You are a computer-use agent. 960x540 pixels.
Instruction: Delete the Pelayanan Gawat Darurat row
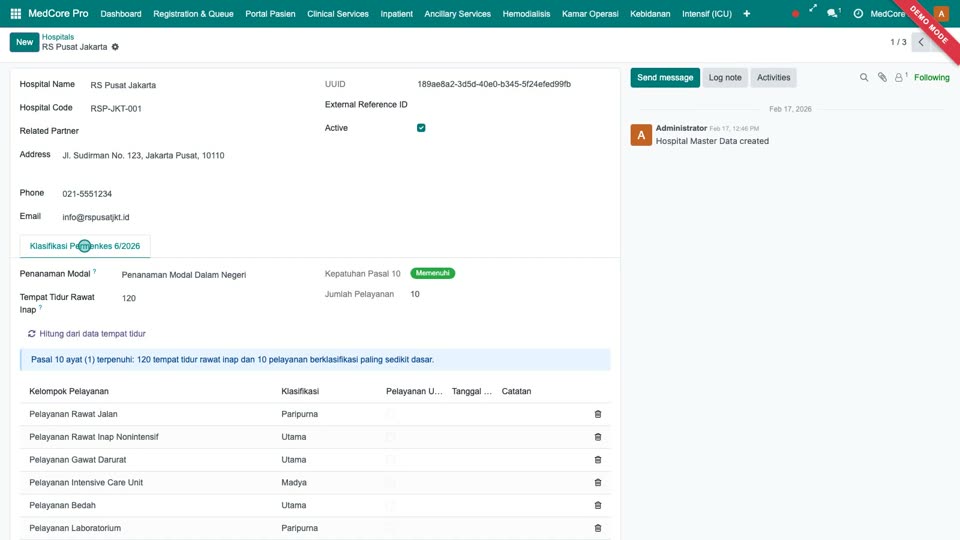[x=598, y=460]
